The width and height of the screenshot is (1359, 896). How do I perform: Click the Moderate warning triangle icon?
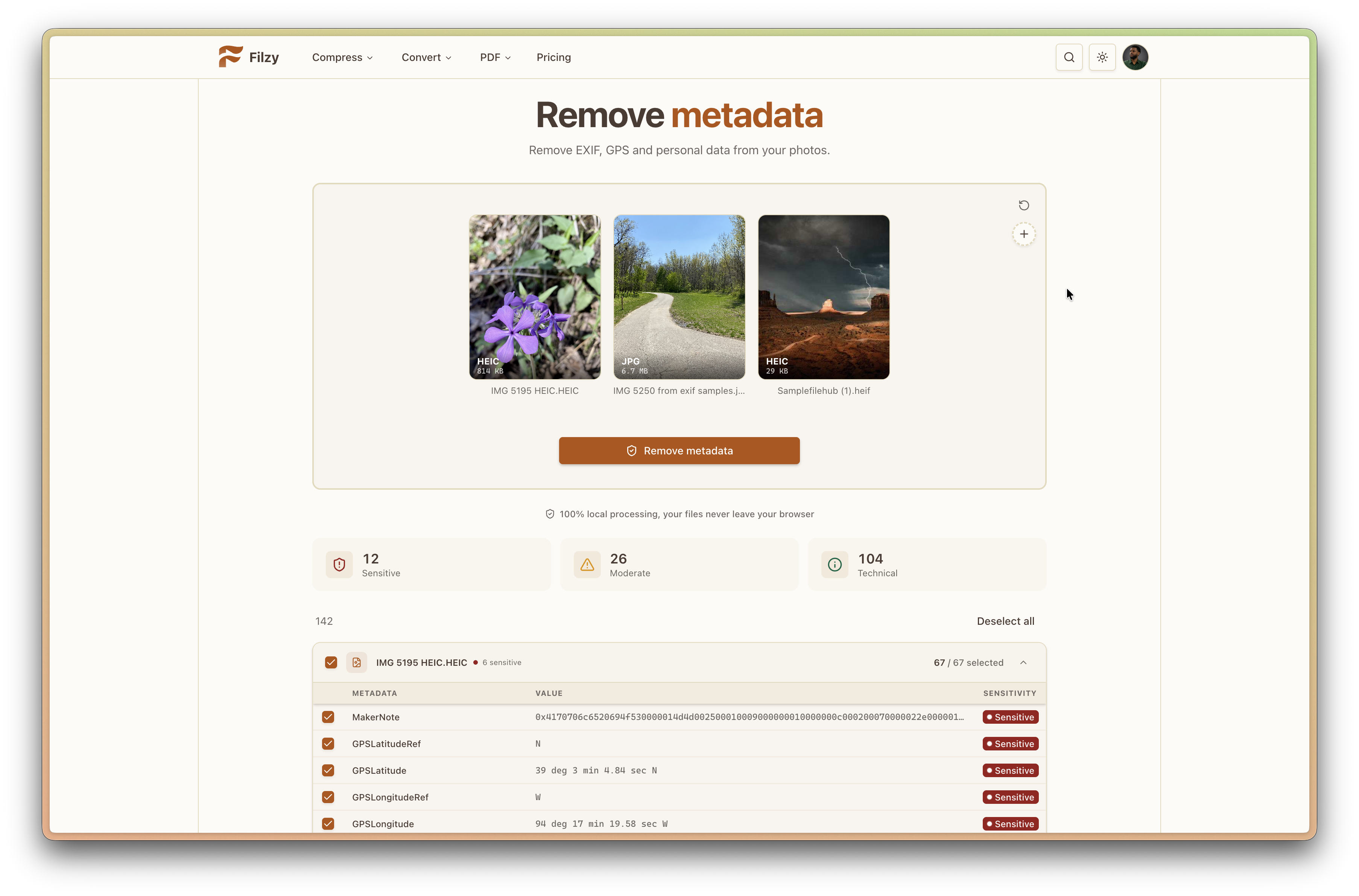click(587, 565)
